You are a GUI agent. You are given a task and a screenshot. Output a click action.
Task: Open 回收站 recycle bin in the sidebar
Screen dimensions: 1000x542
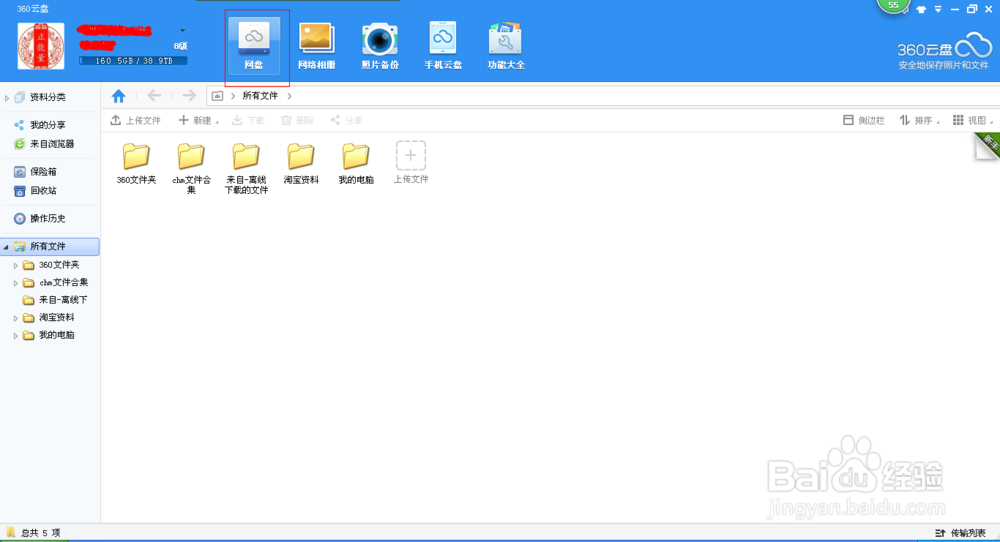click(x=43, y=191)
